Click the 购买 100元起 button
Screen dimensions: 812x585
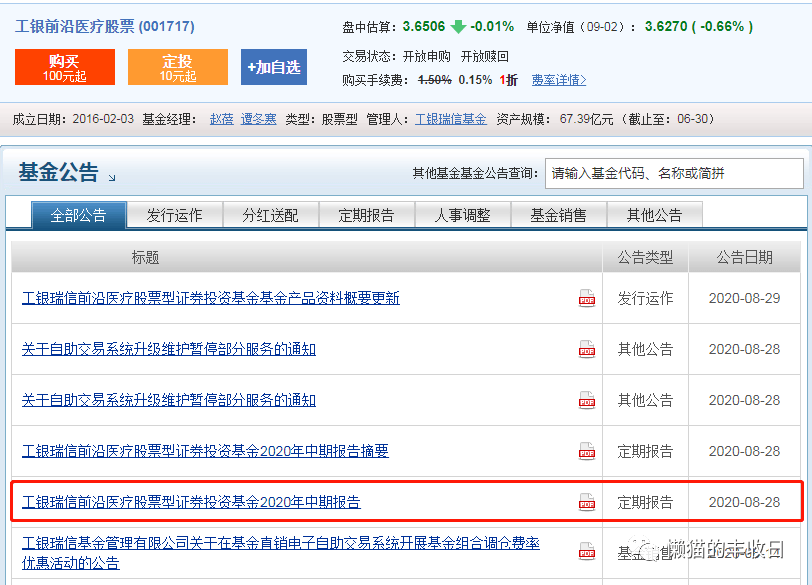65,67
